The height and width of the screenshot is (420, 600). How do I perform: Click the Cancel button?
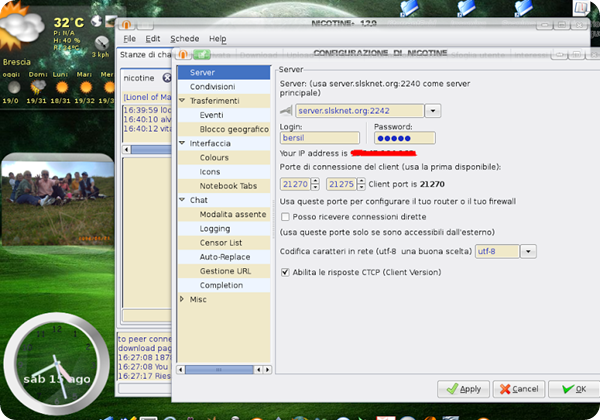519,389
